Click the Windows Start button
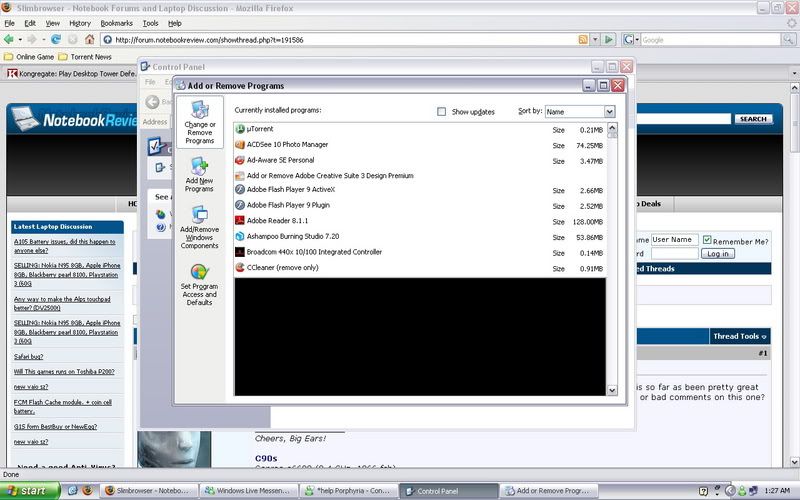 pyautogui.click(x=30, y=491)
